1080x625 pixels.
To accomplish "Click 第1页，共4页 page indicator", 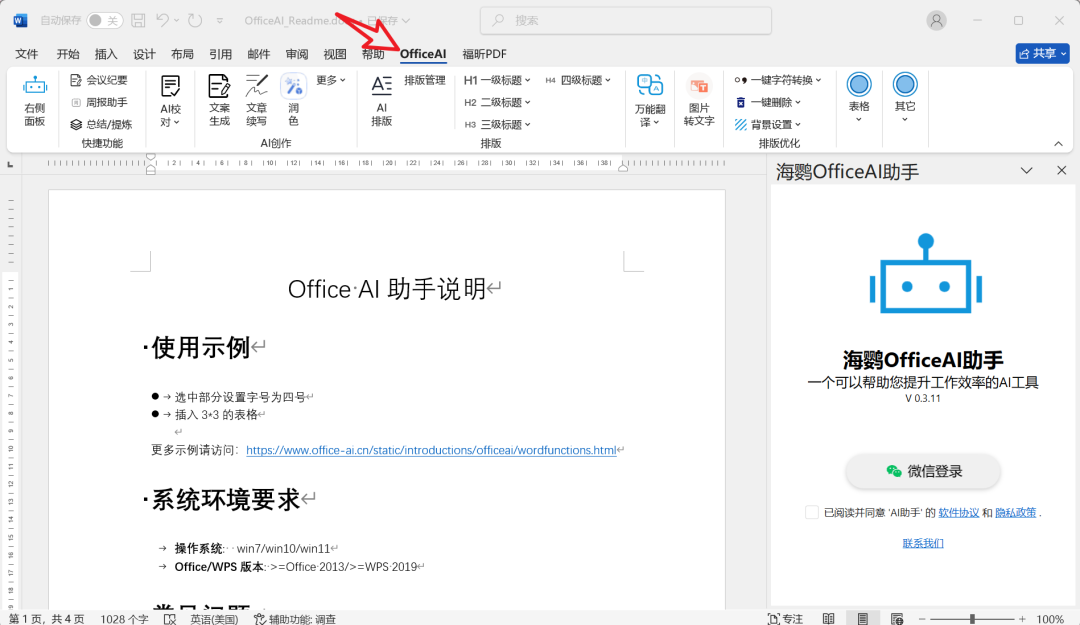I will [47, 619].
